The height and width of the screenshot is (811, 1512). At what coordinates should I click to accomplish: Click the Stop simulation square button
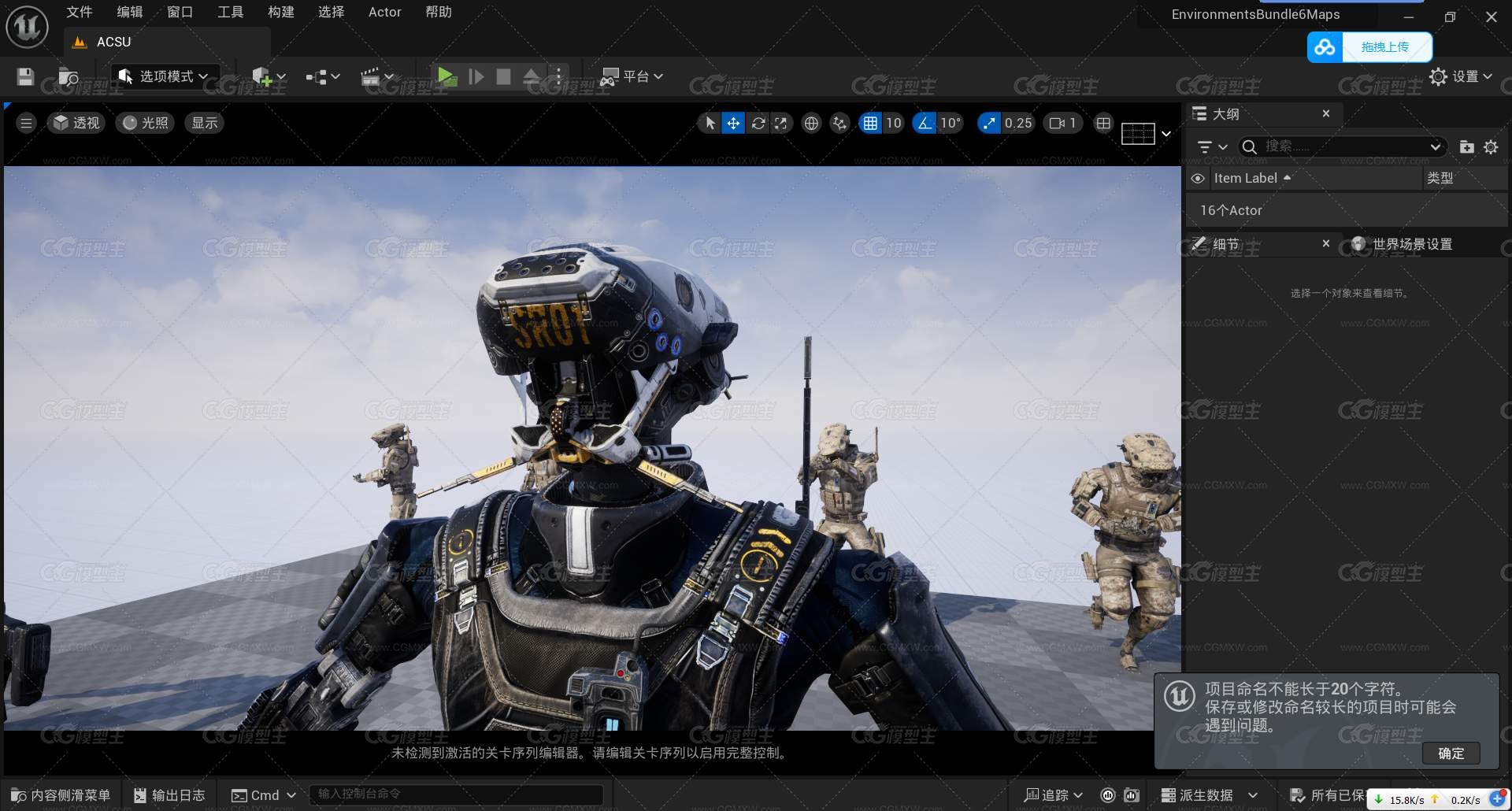tap(503, 76)
